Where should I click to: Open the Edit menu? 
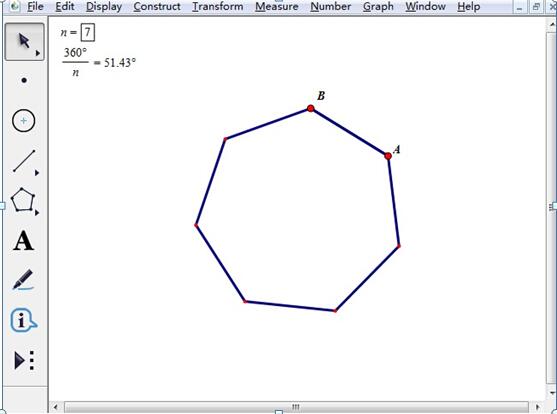pyautogui.click(x=65, y=6)
